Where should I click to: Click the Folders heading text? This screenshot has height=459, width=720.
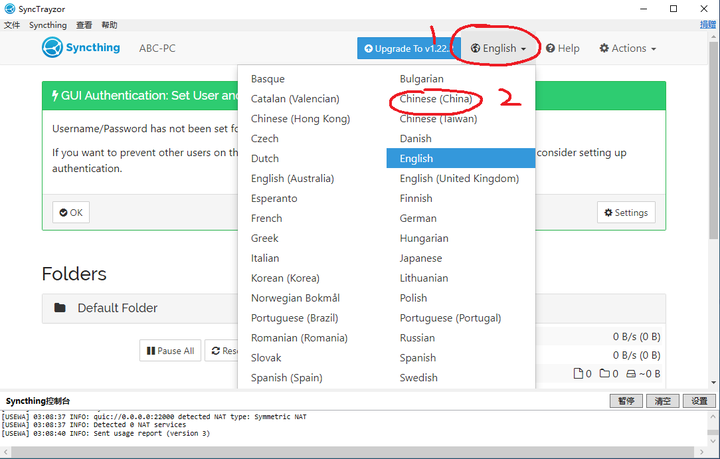tap(74, 274)
